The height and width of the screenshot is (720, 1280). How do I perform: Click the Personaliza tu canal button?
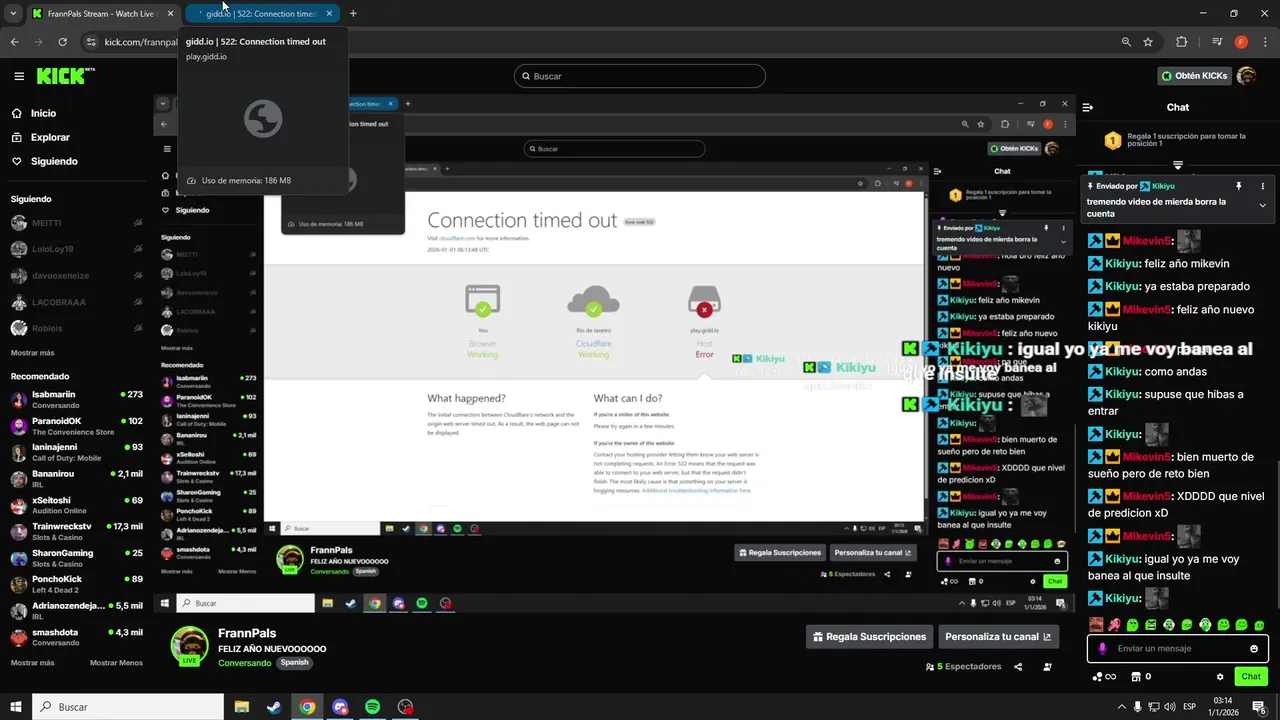click(x=998, y=637)
